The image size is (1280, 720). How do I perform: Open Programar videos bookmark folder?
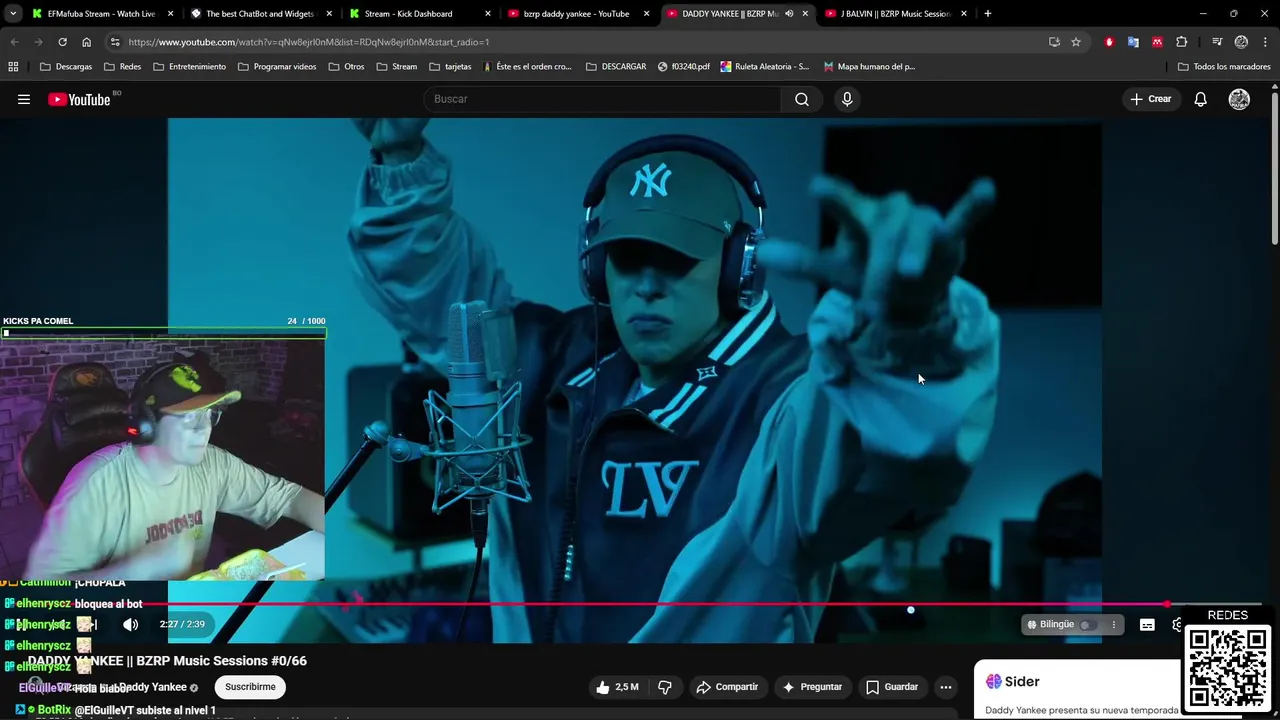coord(277,67)
